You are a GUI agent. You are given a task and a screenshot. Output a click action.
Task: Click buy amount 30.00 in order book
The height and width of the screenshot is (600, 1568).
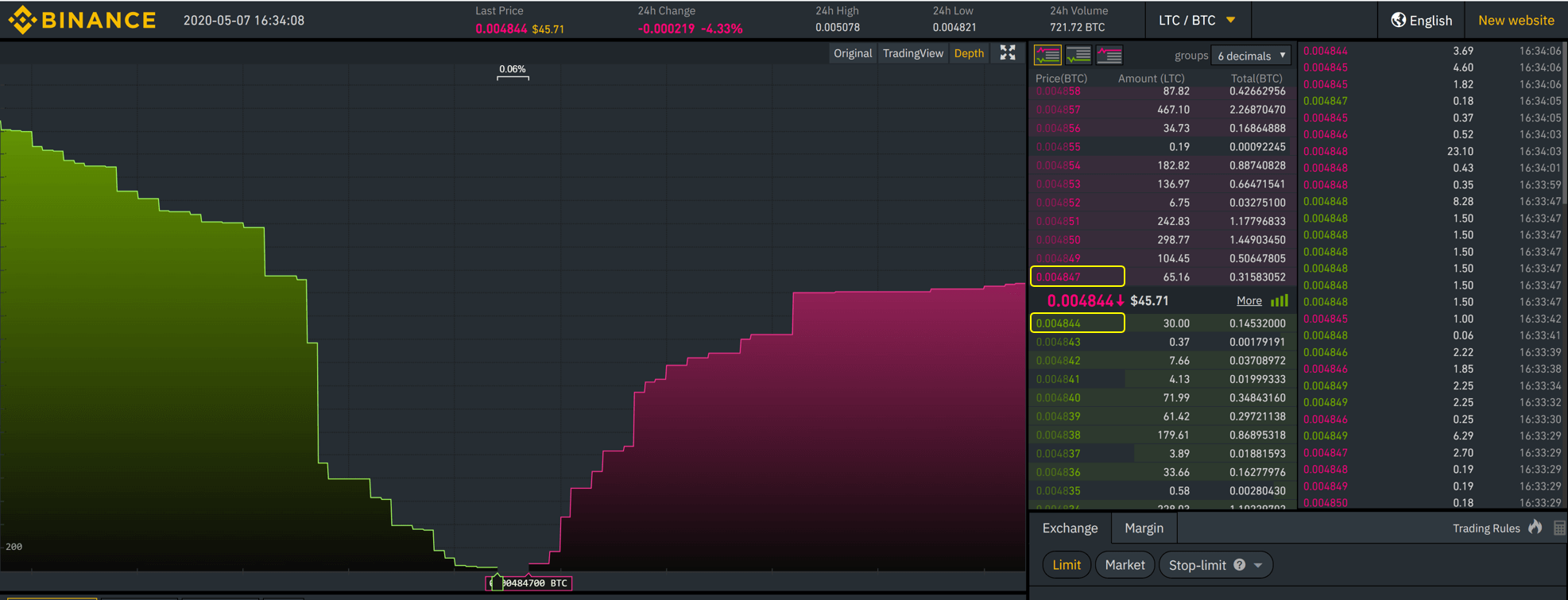point(1175,323)
